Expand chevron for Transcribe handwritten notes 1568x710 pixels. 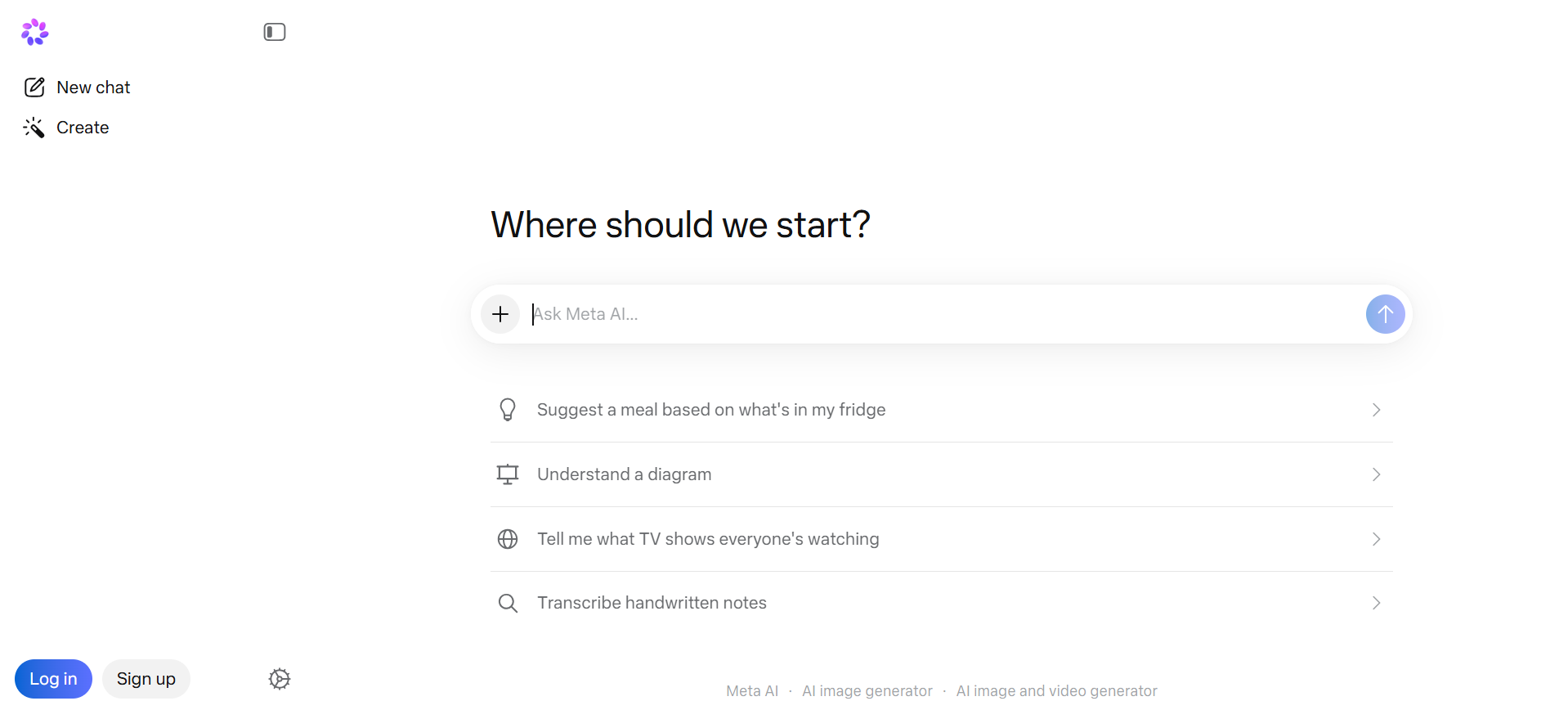[1376, 603]
